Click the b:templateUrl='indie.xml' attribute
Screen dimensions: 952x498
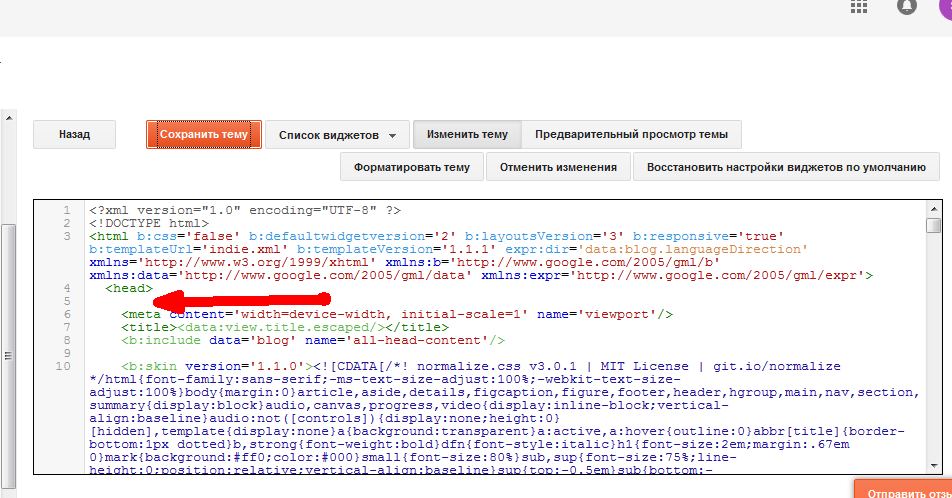188,249
